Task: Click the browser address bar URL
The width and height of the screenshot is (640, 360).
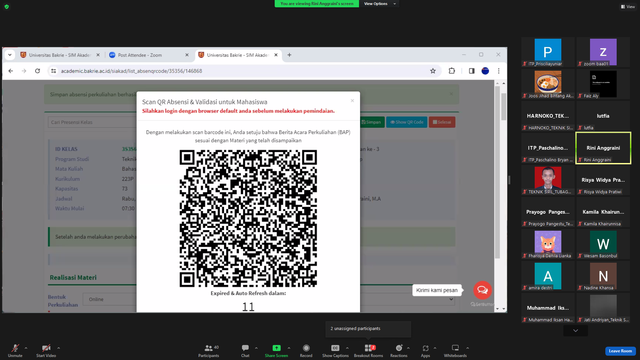Action: (x=131, y=71)
